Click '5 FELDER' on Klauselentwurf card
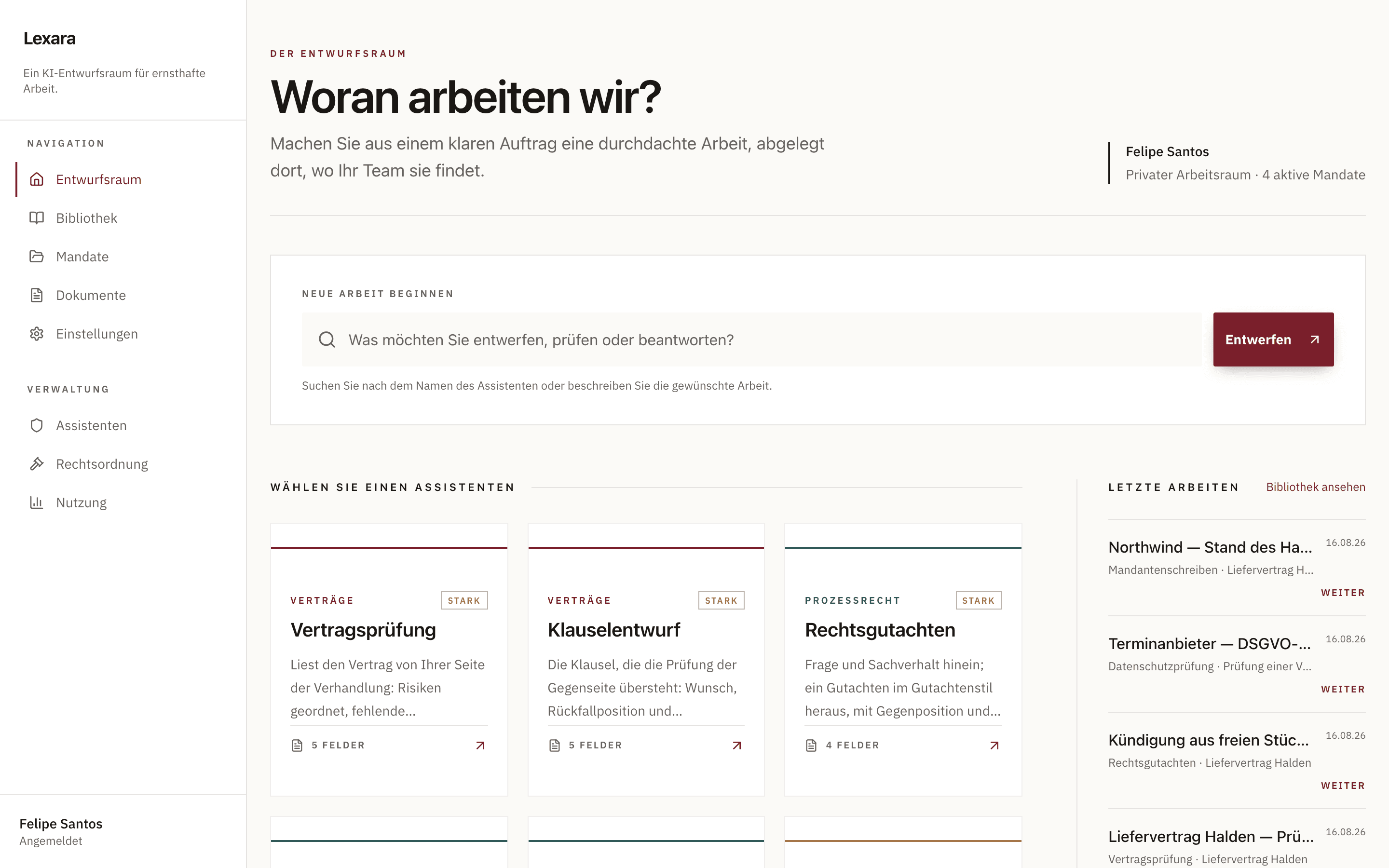The image size is (1389, 868). pos(595,745)
